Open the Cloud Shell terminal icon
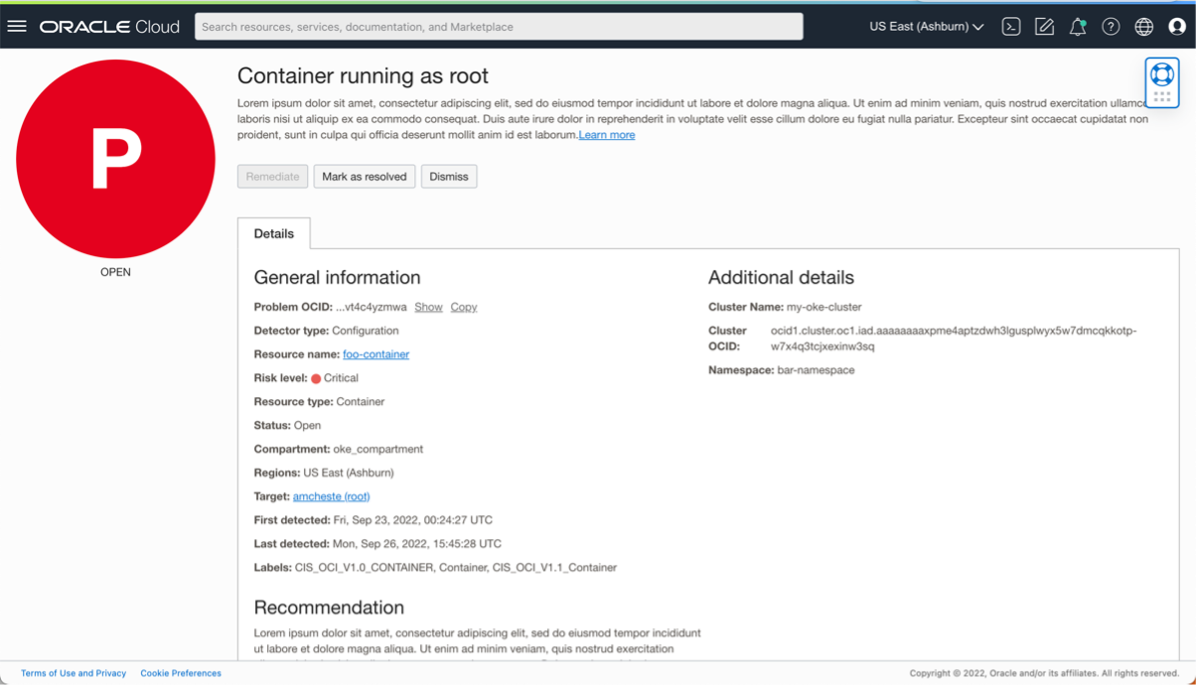The width and height of the screenshot is (1200, 687). coord(1010,26)
